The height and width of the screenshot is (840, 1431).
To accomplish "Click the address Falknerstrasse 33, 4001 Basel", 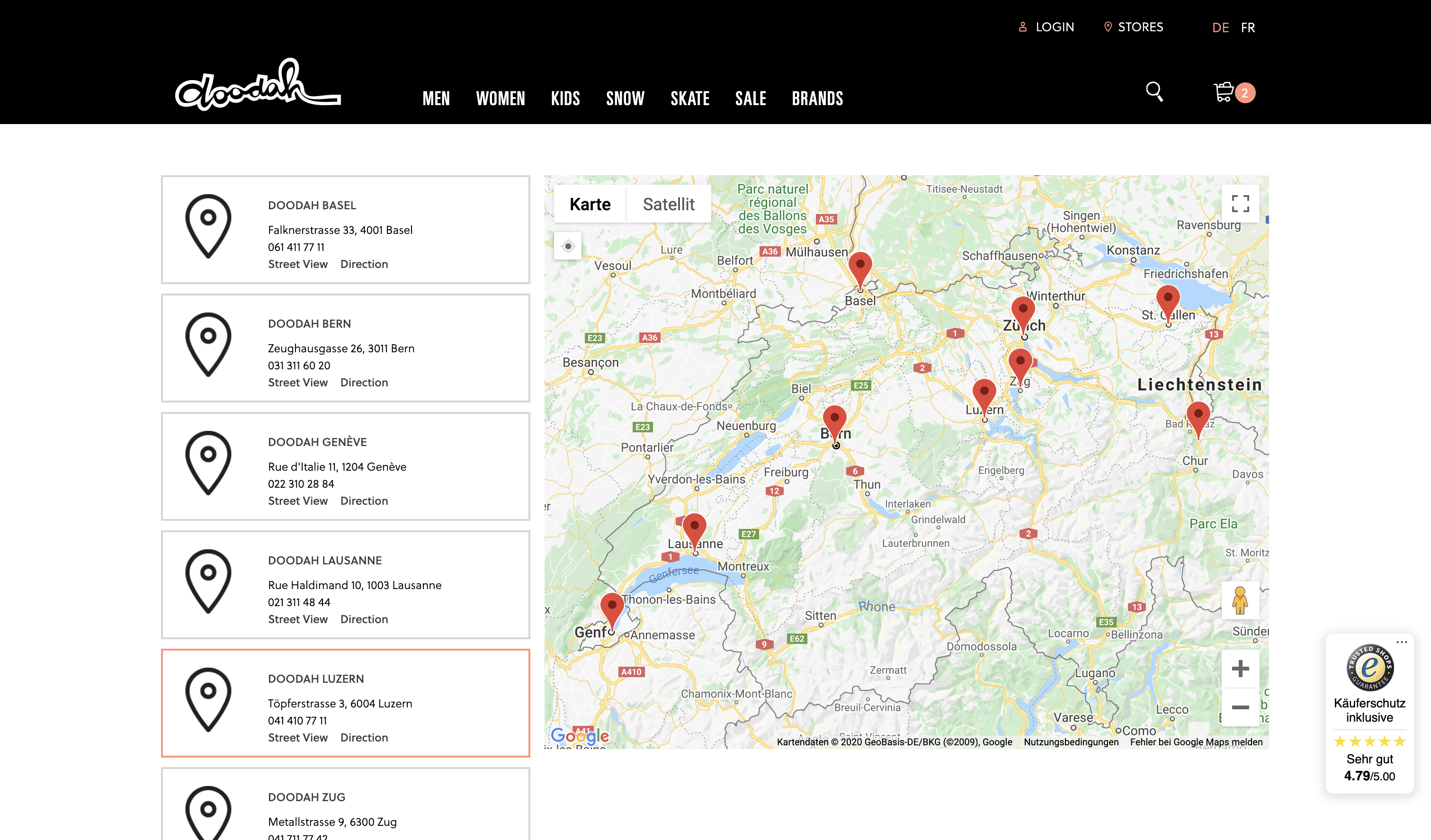I will [340, 230].
